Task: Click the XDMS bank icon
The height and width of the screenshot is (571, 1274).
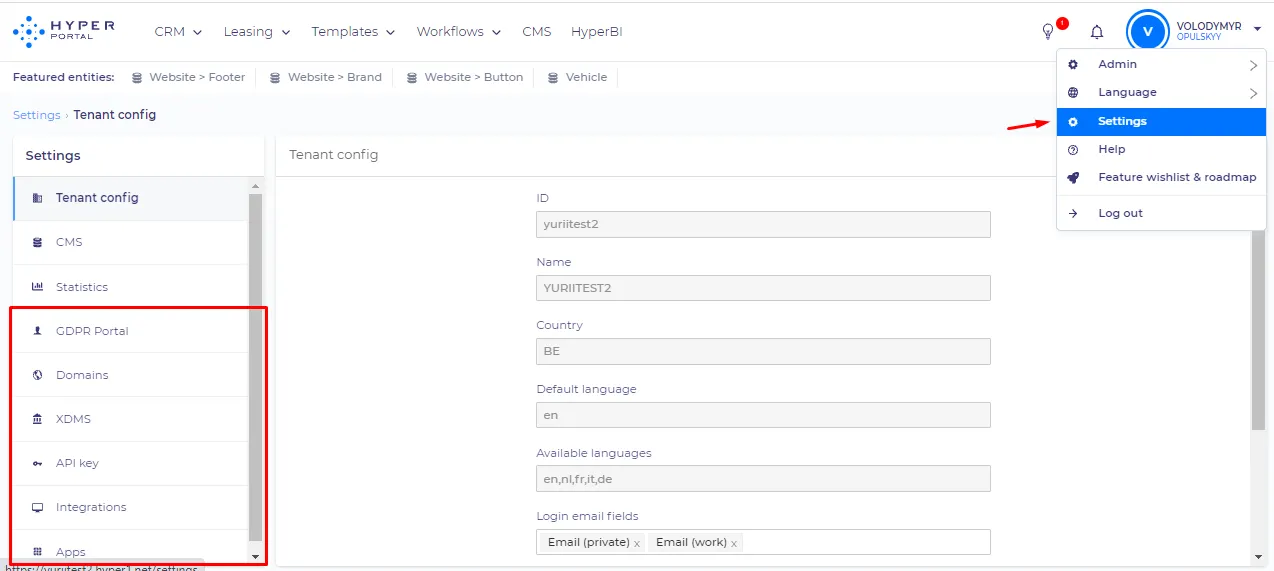Action: click(38, 419)
